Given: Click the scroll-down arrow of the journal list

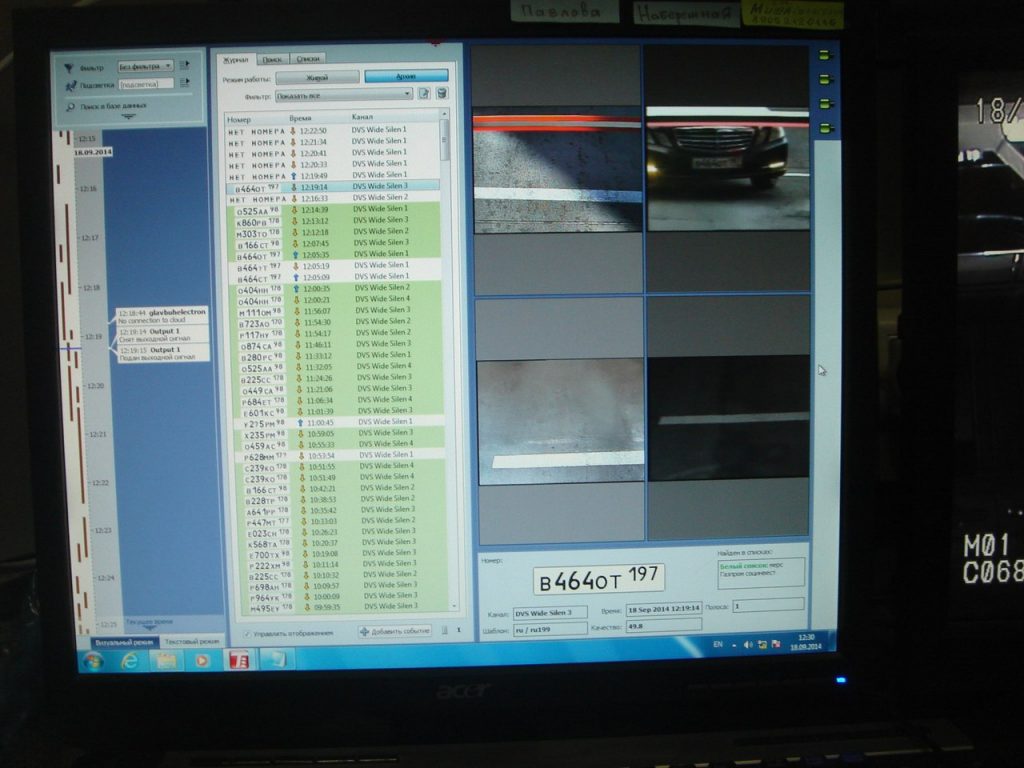Looking at the screenshot, I should [x=454, y=607].
